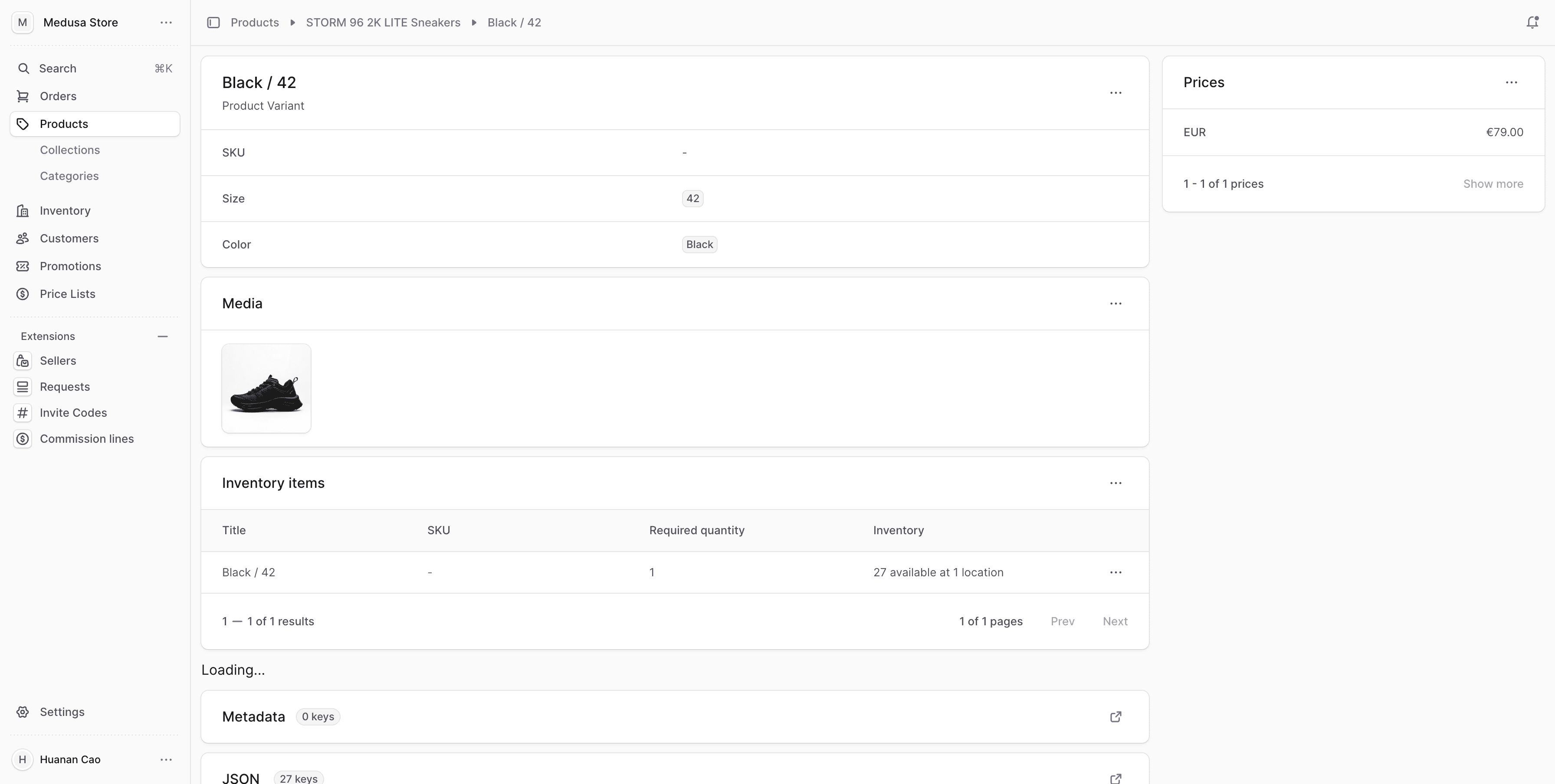Open the Media section actions menu

1115,304
